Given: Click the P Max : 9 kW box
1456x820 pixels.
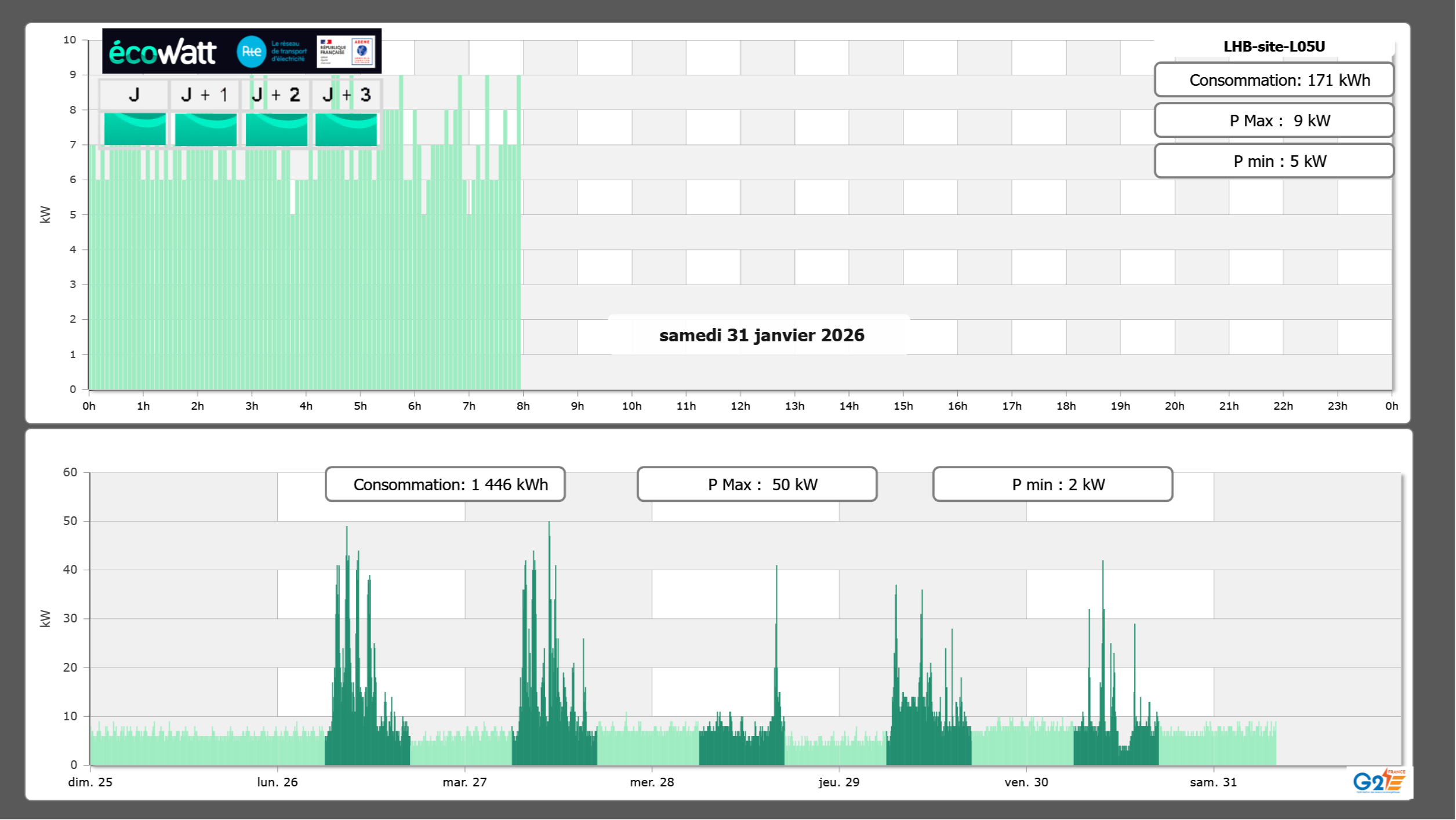Looking at the screenshot, I should tap(1273, 121).
